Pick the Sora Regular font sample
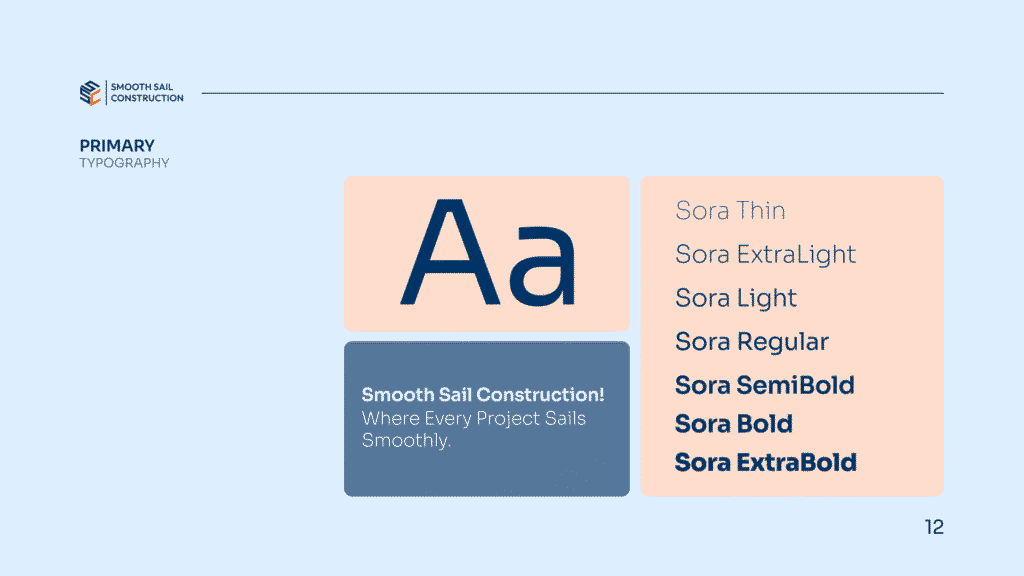The image size is (1024, 576). pos(752,342)
